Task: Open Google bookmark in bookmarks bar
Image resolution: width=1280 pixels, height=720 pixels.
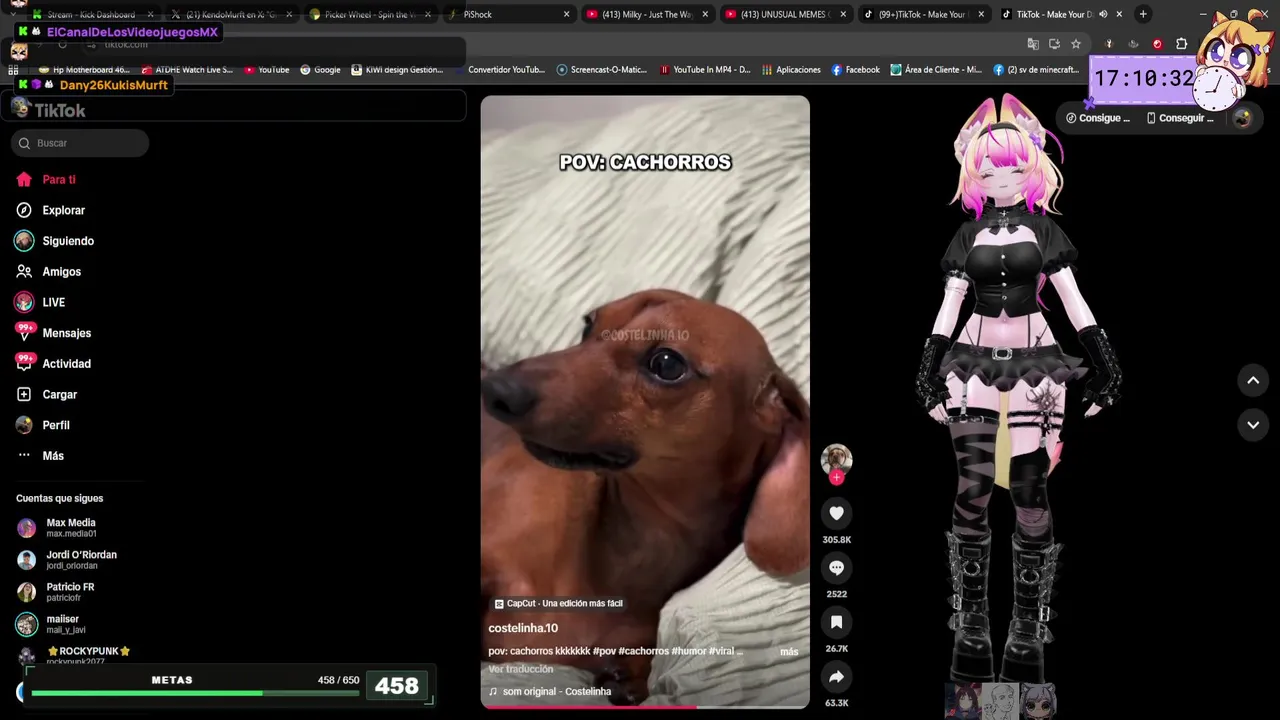Action: click(x=320, y=70)
